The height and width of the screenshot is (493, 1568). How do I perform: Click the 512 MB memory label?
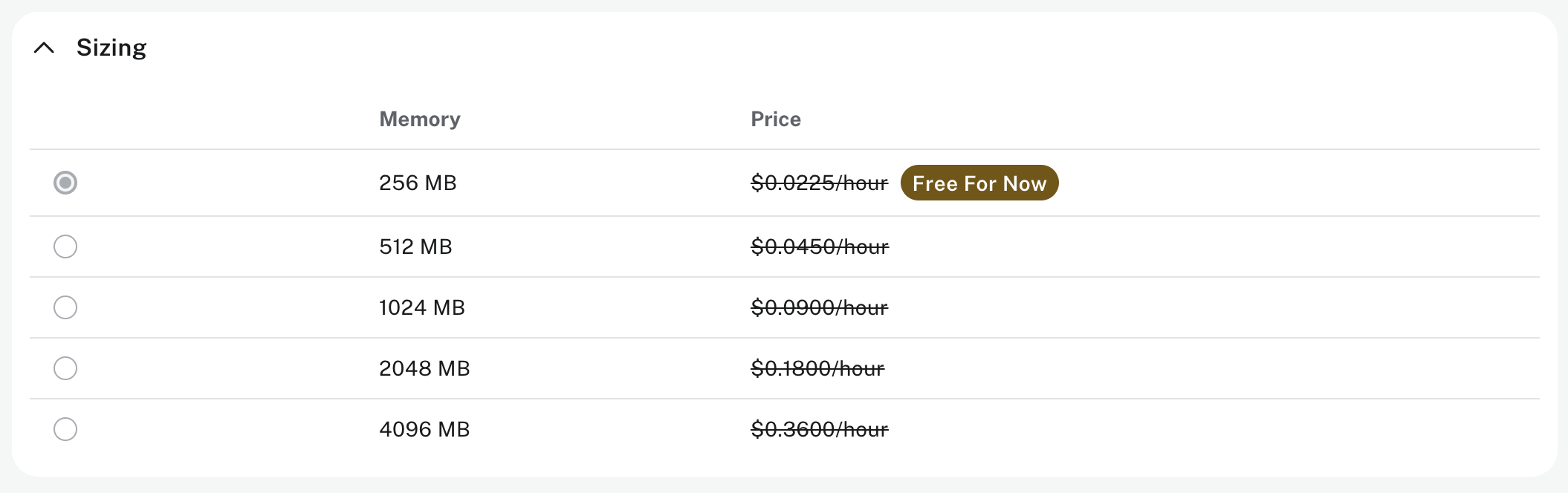click(415, 246)
